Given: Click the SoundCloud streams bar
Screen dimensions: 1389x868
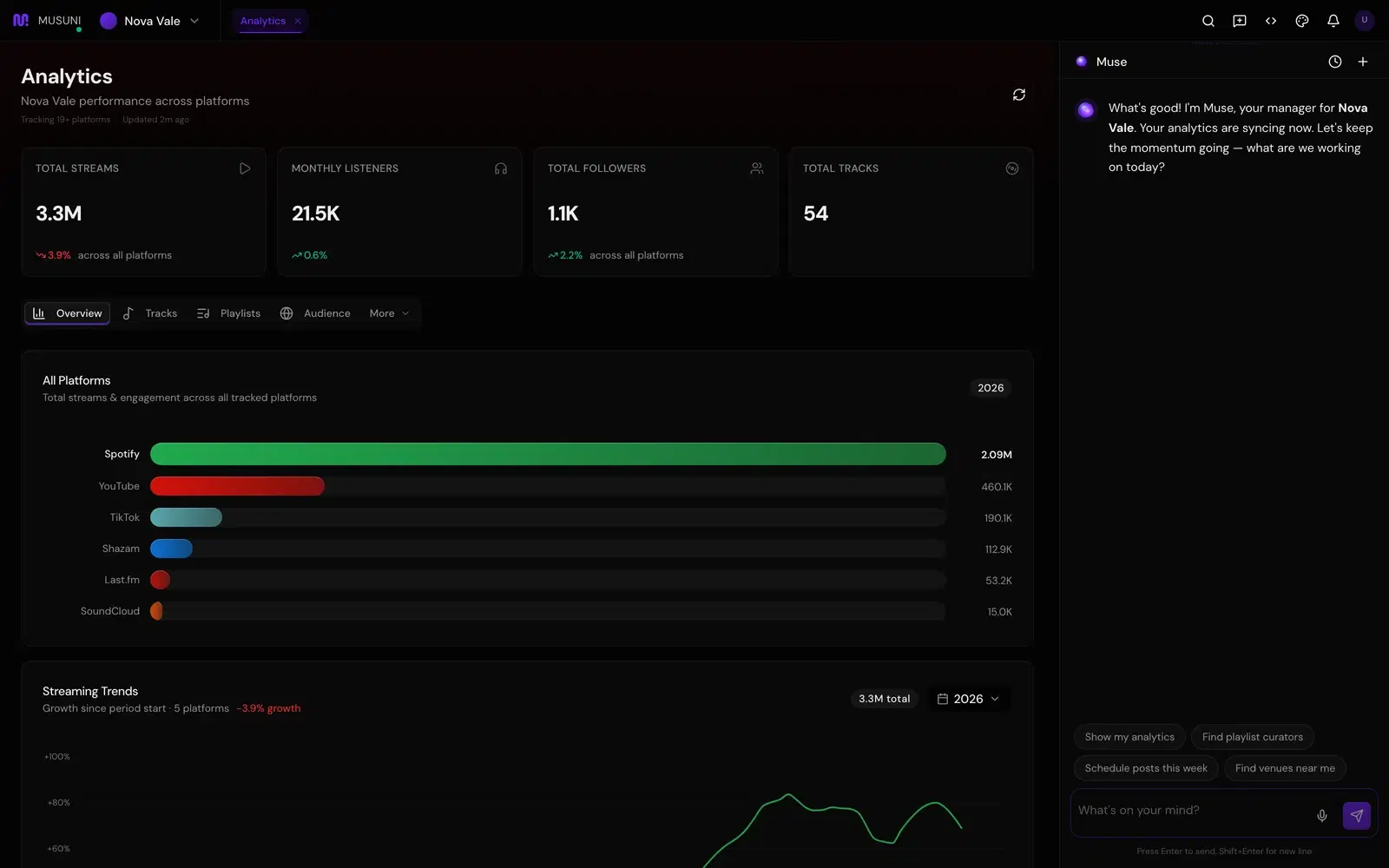Looking at the screenshot, I should (x=156, y=611).
